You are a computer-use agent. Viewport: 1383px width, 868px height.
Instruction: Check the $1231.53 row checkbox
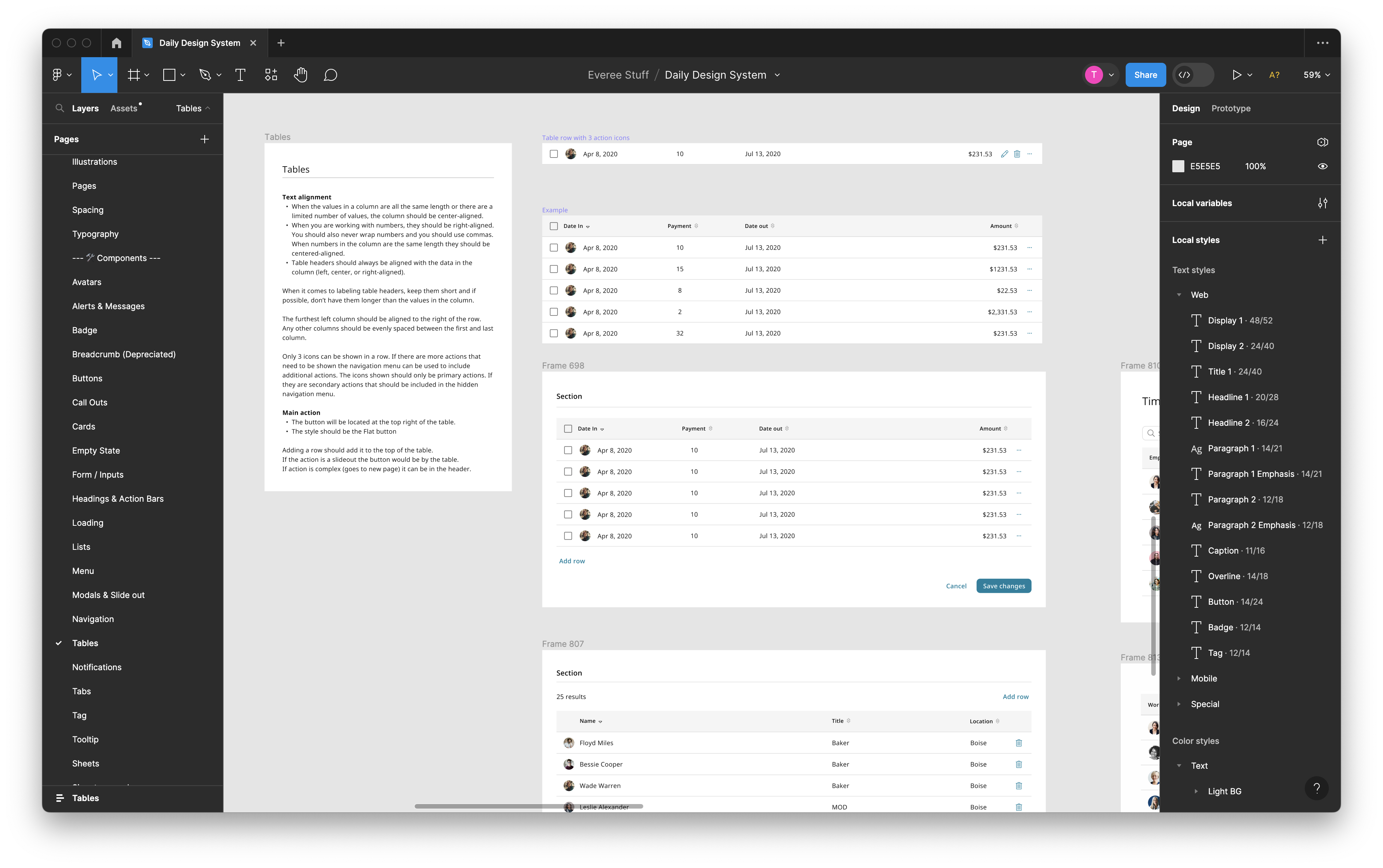[x=554, y=269]
